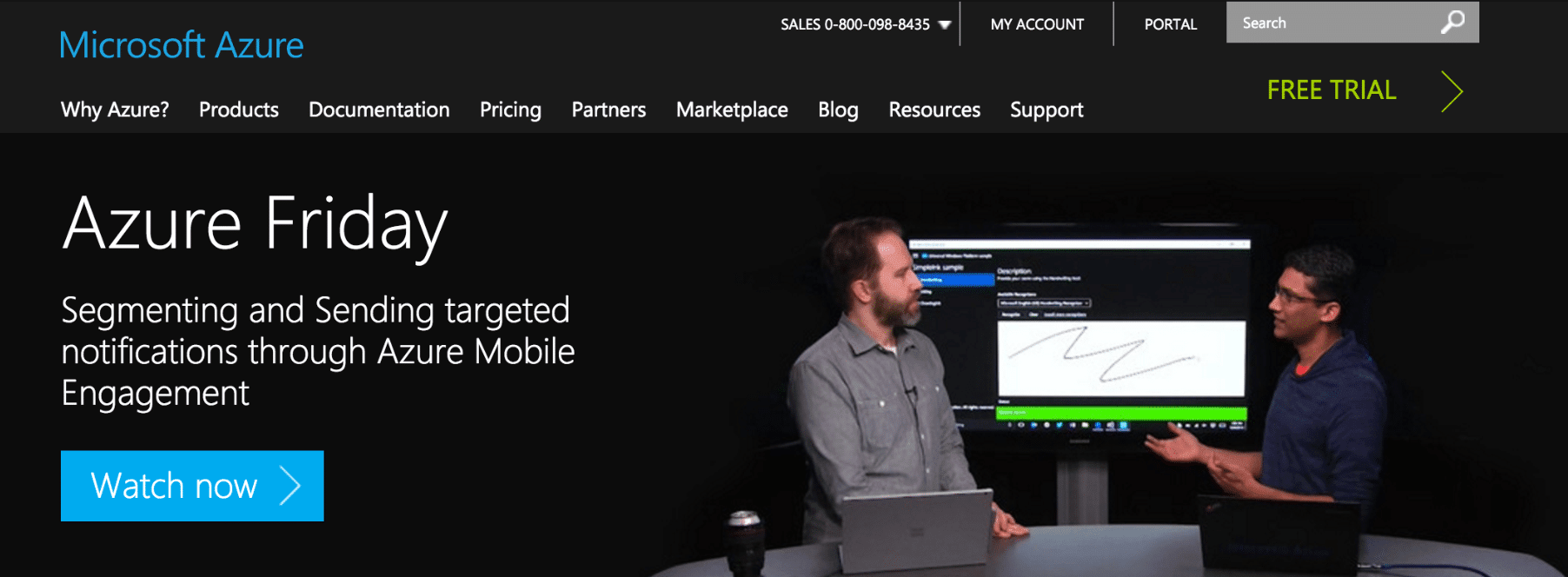Click the Azure Friday heading
Viewport: 1568px width, 577px height.
[255, 224]
